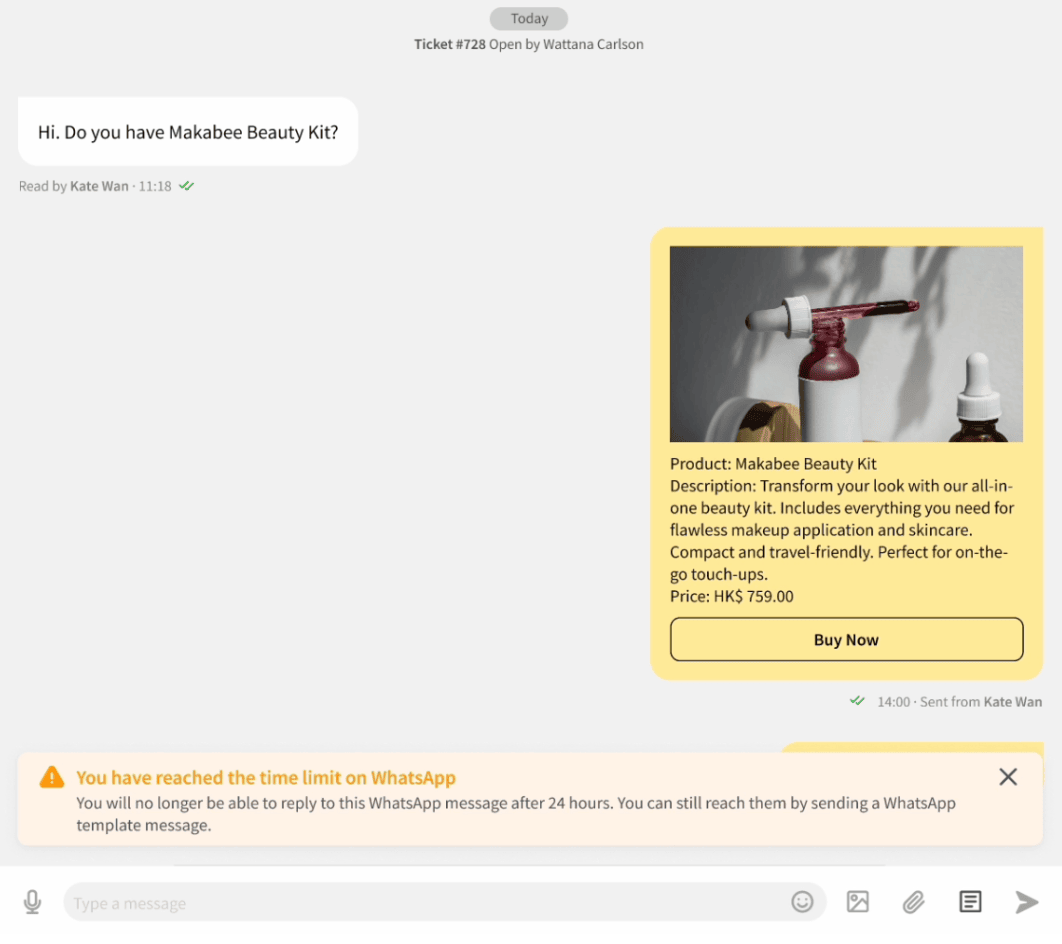The height and width of the screenshot is (944, 1062).
Task: Click the green read checkmarks beside 11:18
Action: [186, 186]
